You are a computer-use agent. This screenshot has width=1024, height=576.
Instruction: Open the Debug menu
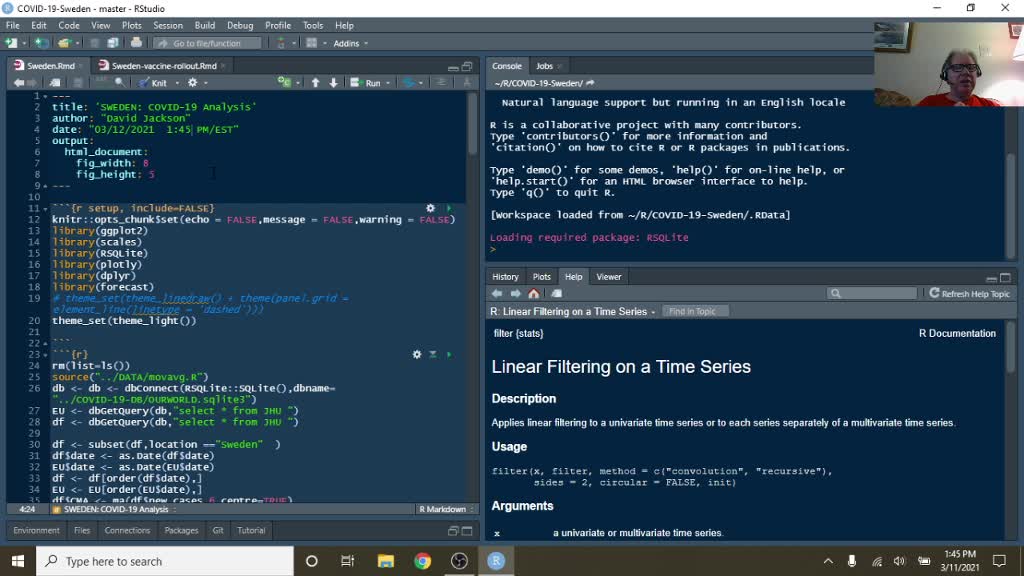point(240,25)
